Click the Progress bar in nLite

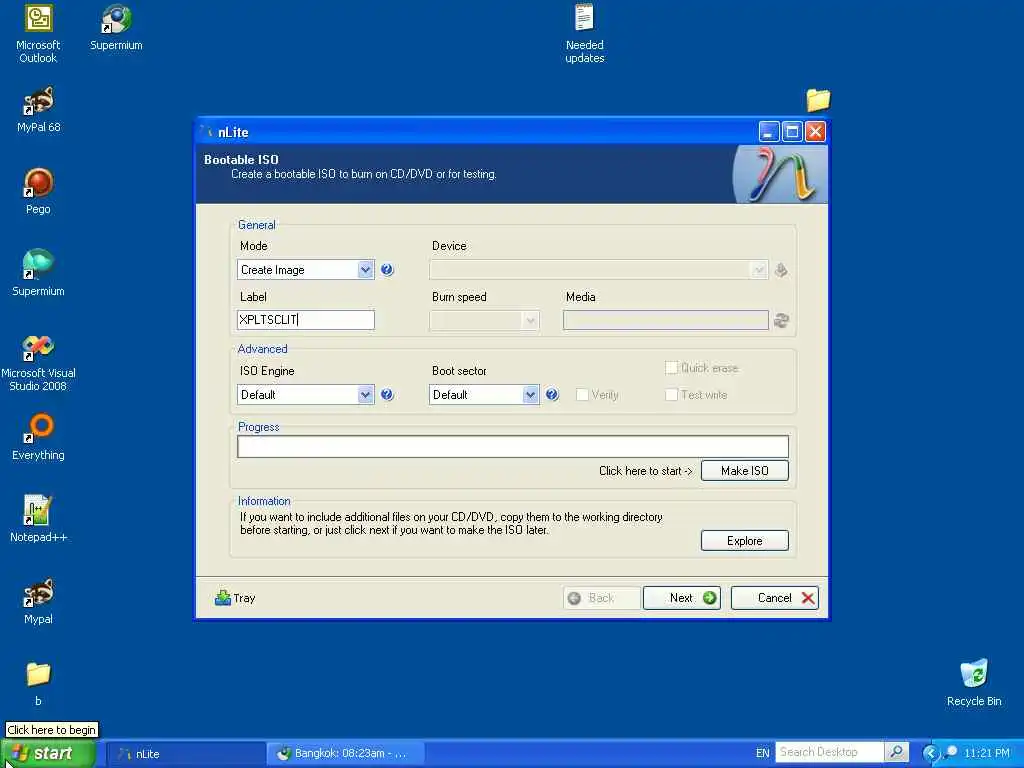[513, 447]
